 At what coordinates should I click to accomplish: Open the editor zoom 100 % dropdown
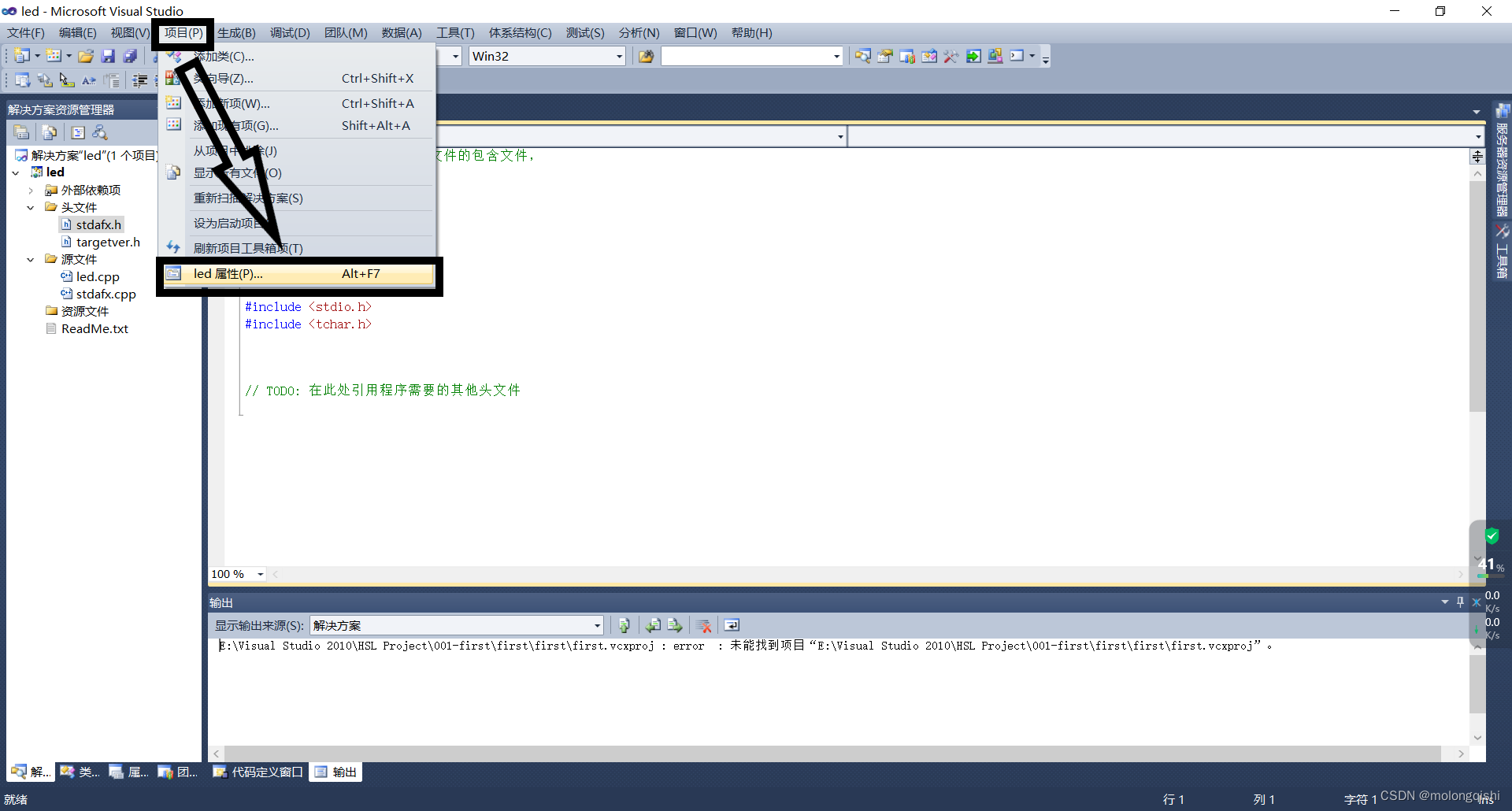261,574
